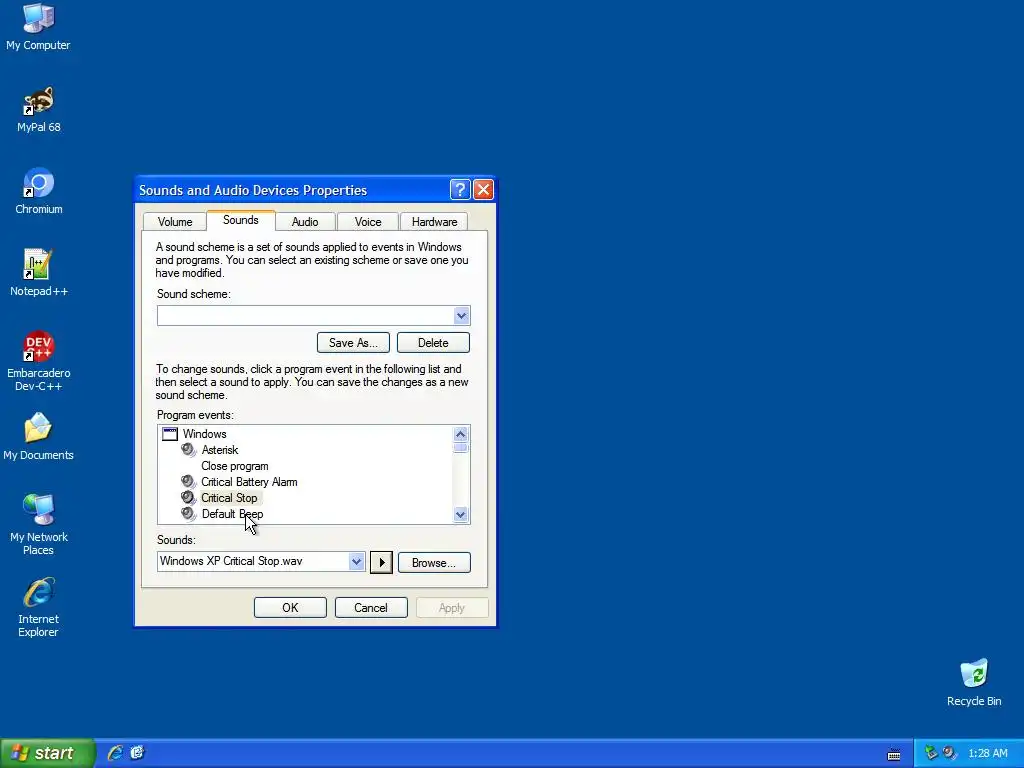
Task: Select Asterisk program event
Action: [220, 450]
